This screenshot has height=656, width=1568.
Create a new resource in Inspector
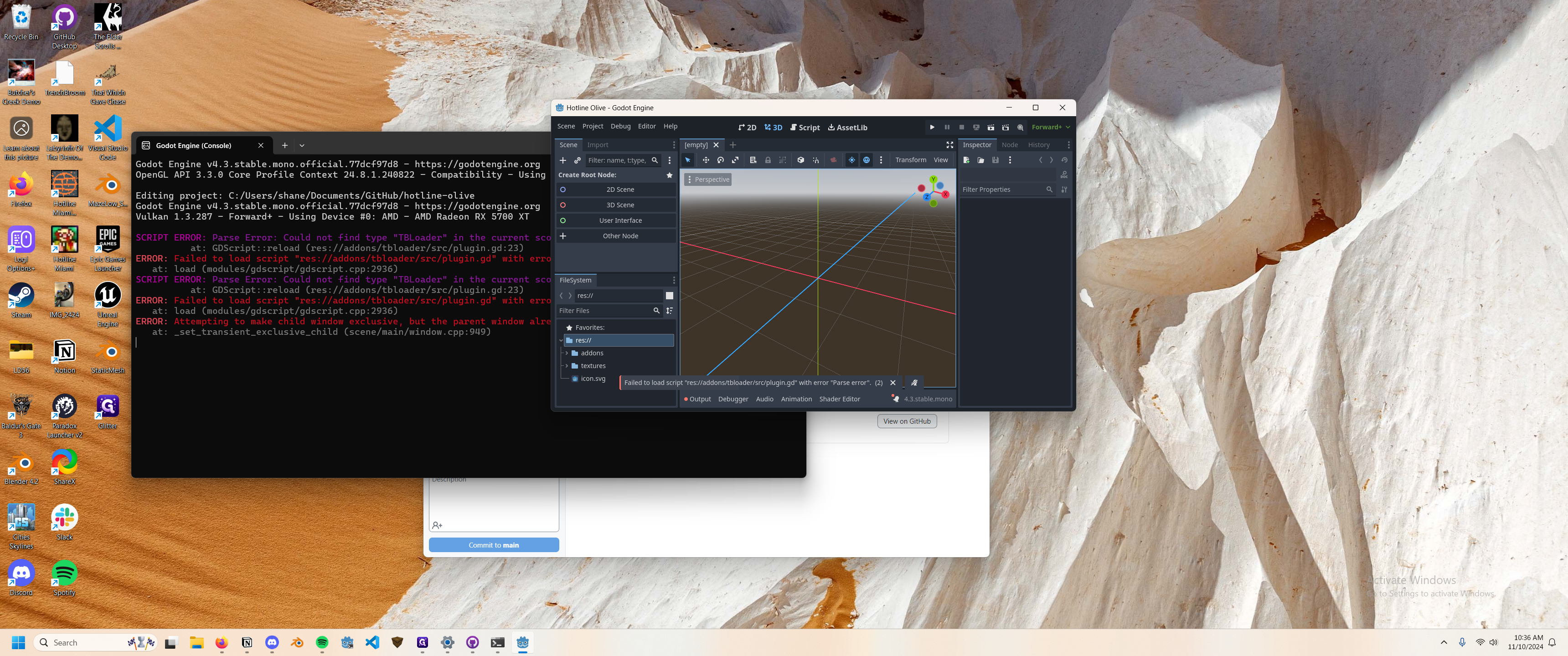[966, 161]
